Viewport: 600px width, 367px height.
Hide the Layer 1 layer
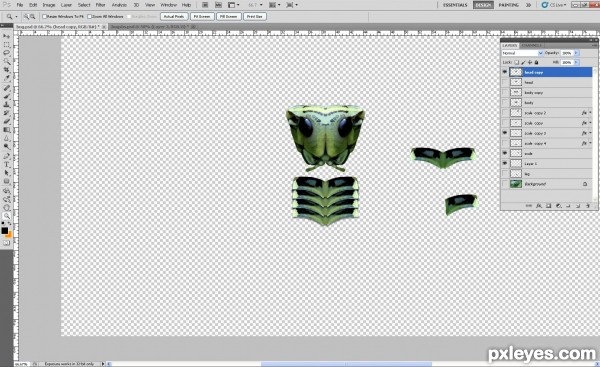click(x=505, y=163)
